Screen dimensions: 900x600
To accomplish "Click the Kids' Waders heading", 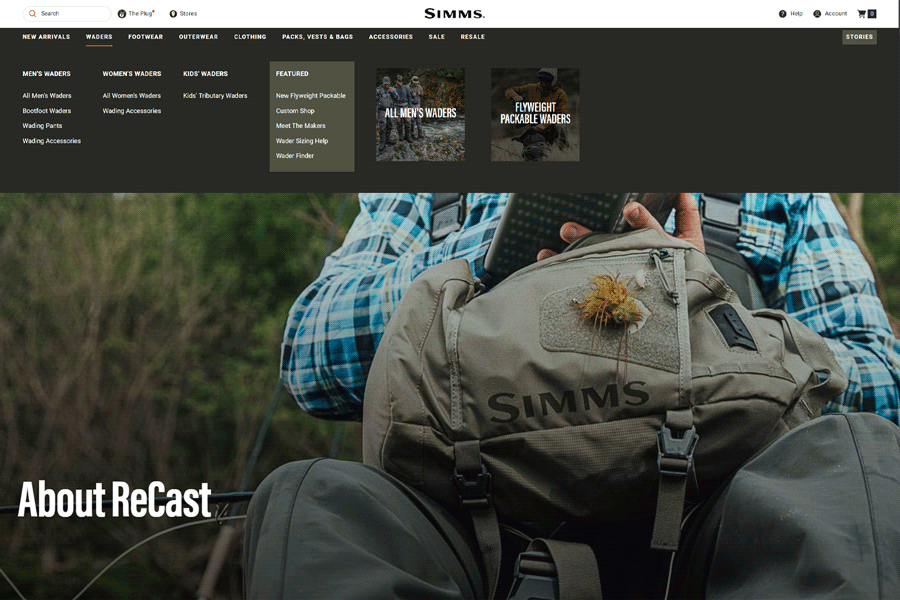I will coord(205,73).
